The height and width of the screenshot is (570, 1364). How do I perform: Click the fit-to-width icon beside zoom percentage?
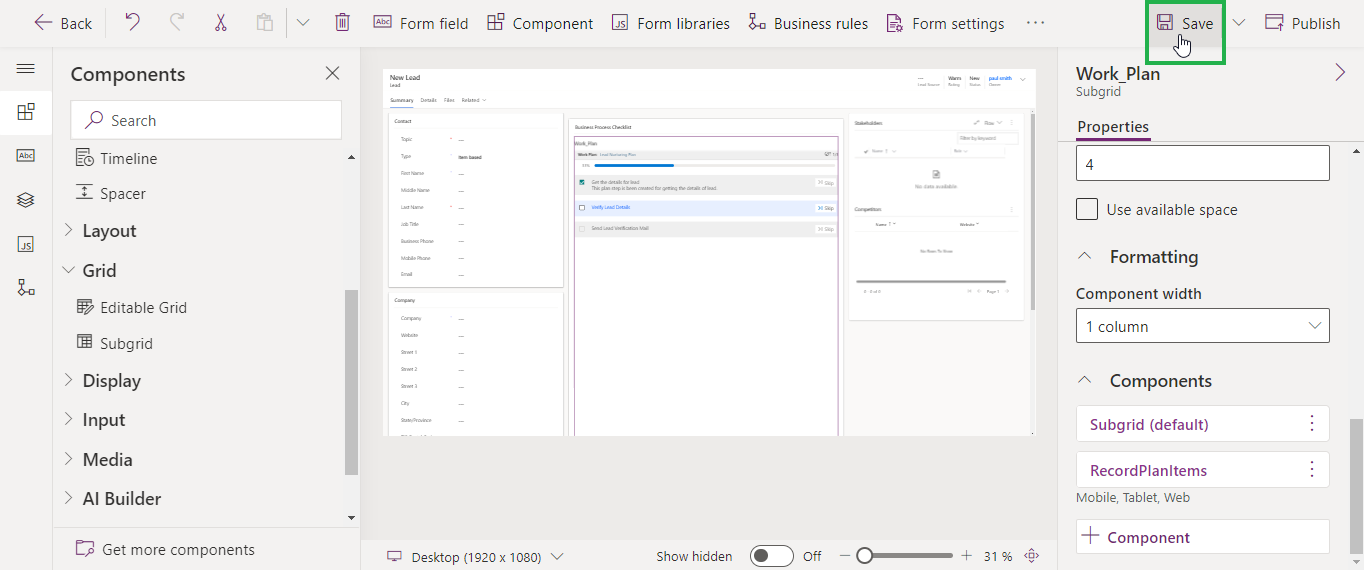click(1032, 556)
